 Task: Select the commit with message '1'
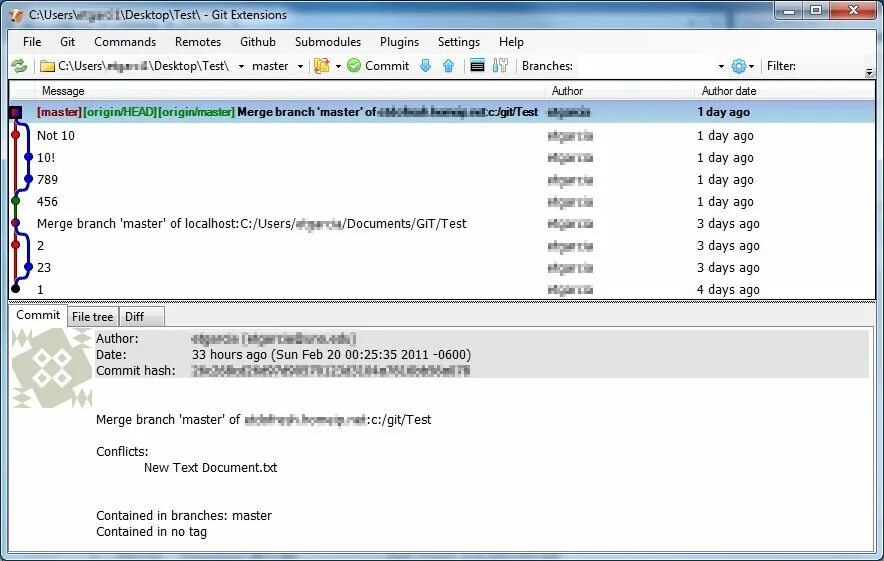[442, 289]
